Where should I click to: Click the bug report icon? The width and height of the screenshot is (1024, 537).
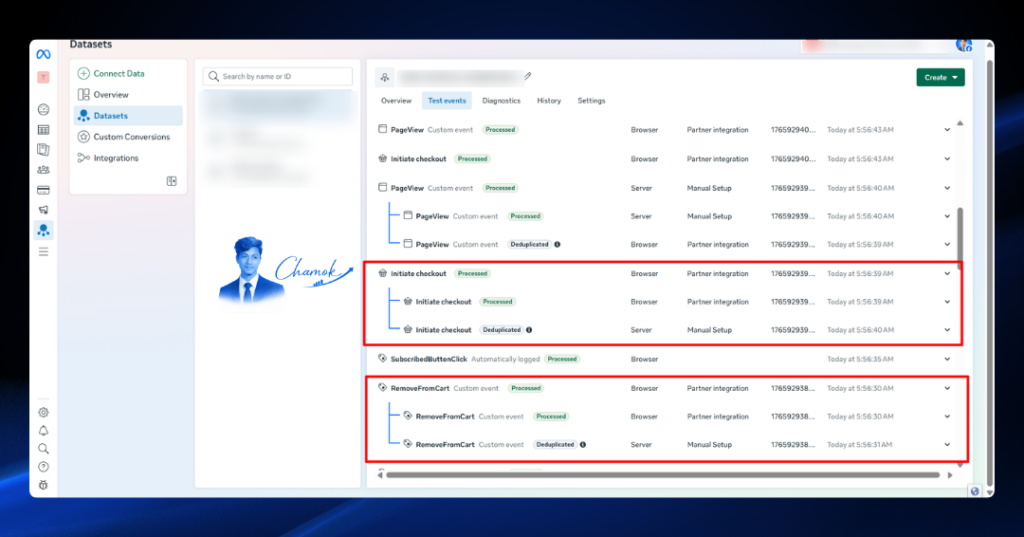43,485
